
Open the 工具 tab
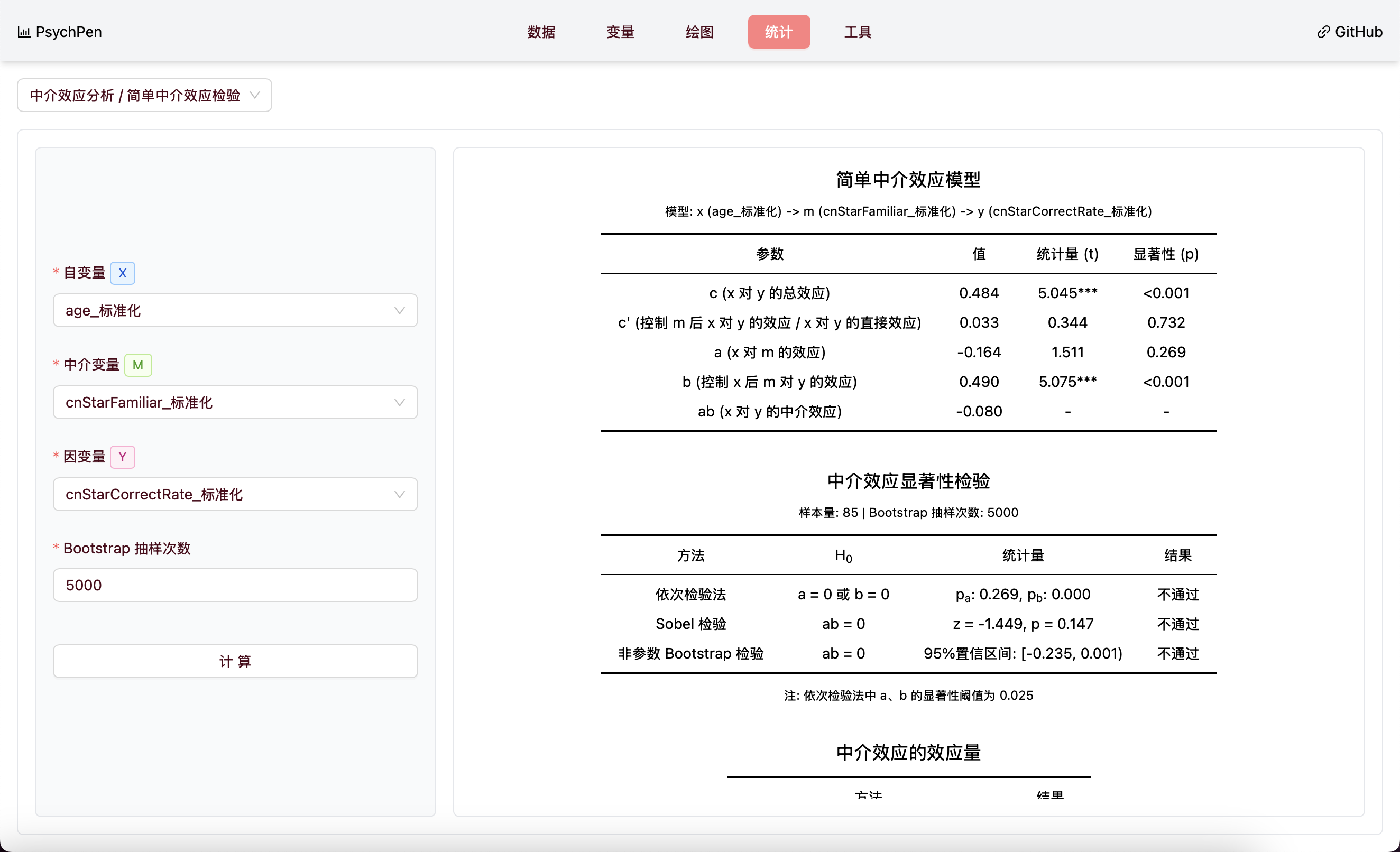click(x=858, y=32)
